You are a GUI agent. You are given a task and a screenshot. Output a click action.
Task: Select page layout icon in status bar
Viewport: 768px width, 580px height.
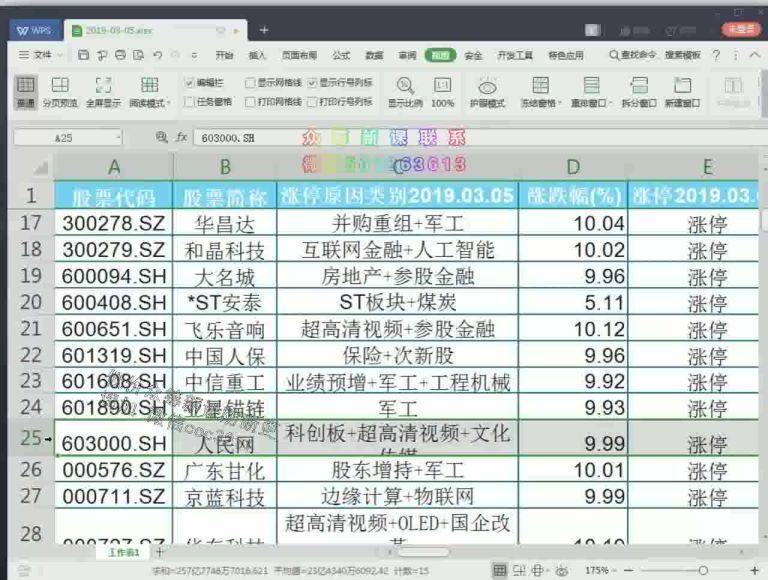pos(519,570)
